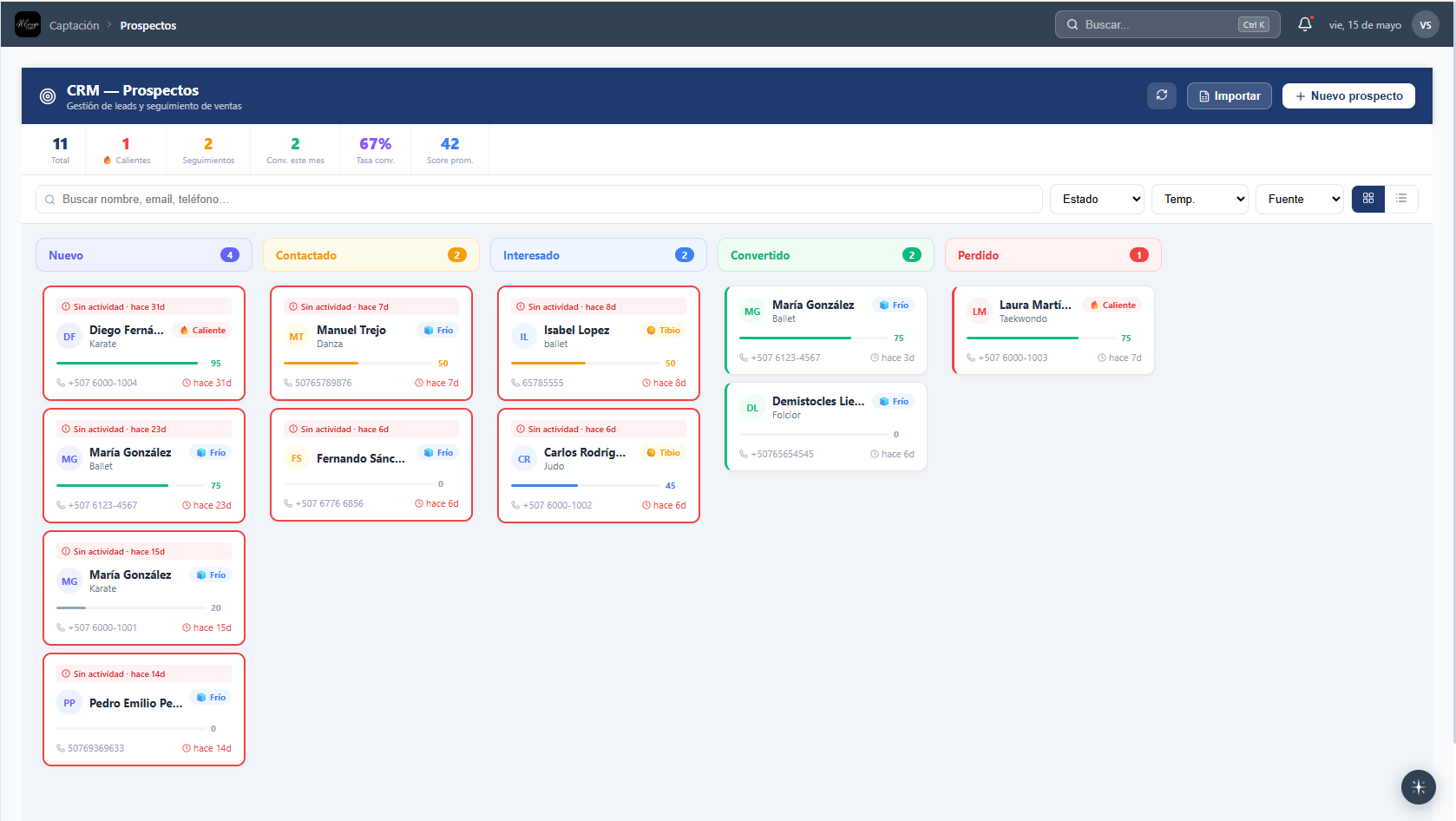Click the Frío badge on Demistocles Lie card

coord(894,401)
